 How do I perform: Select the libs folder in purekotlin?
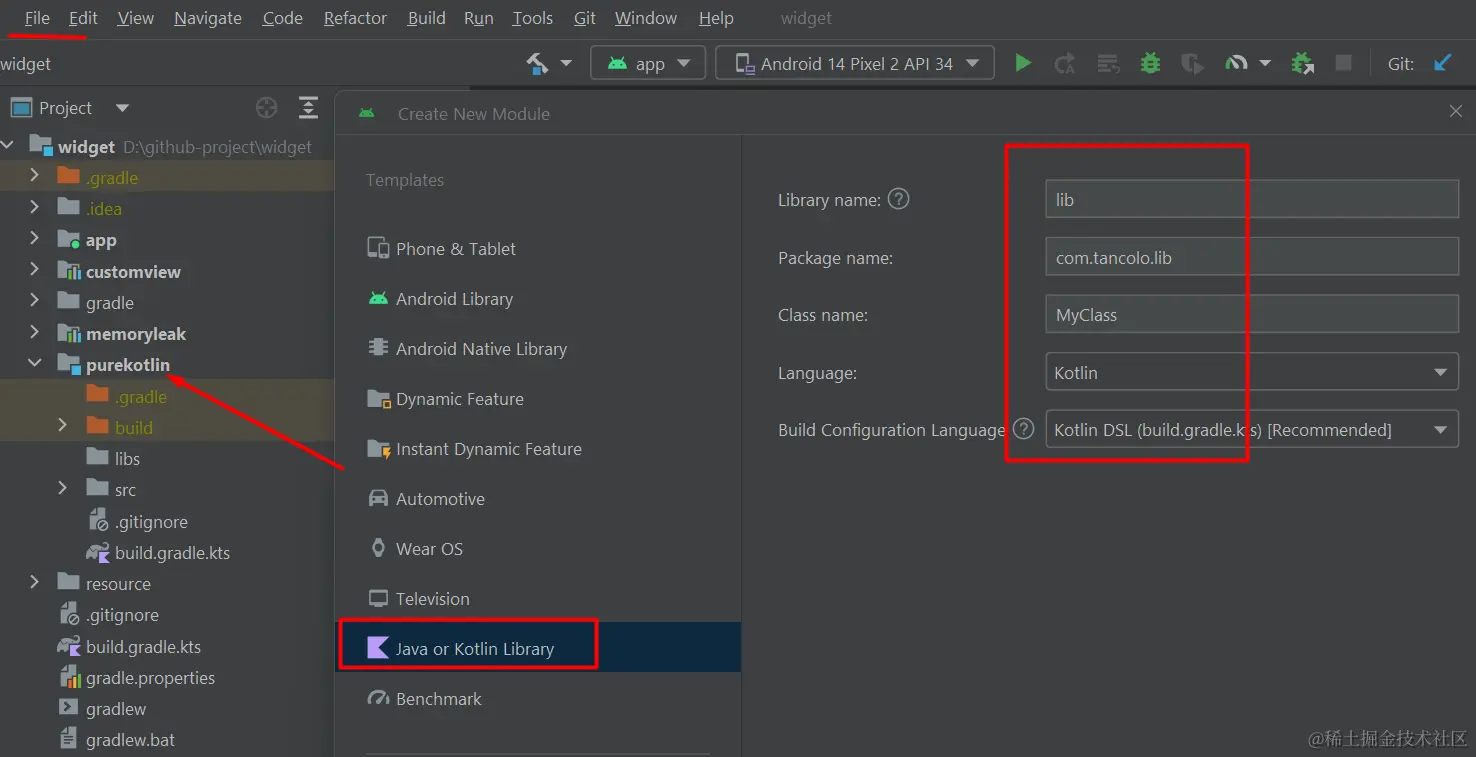[x=127, y=458]
